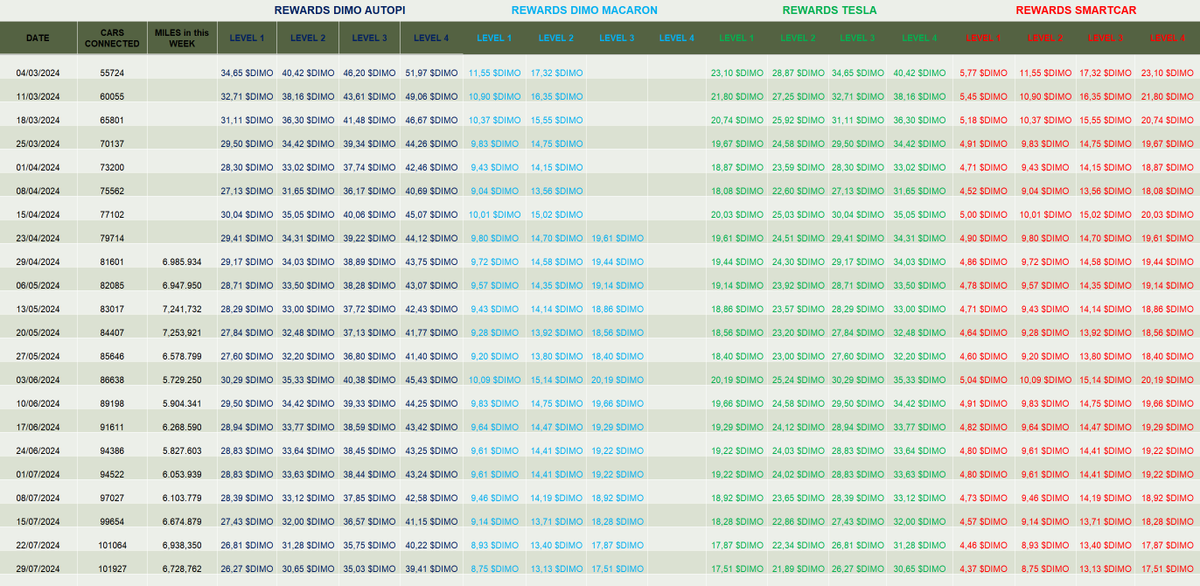The image size is (1200, 586).
Task: Select the date cell 01/07/2024
Action: (37, 474)
